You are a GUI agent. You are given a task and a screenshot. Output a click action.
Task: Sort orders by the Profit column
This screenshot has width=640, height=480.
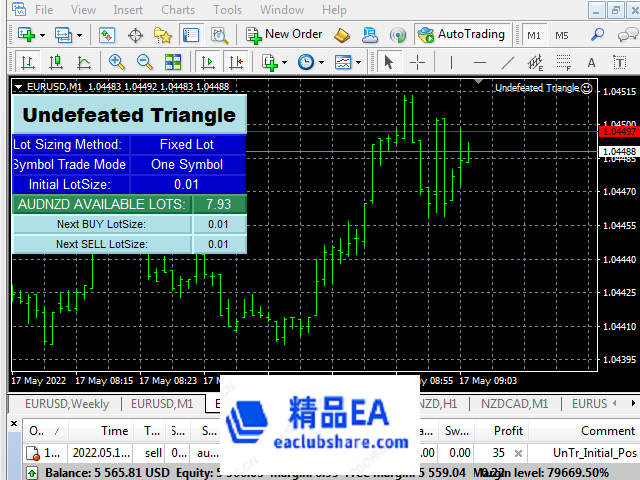pos(503,431)
